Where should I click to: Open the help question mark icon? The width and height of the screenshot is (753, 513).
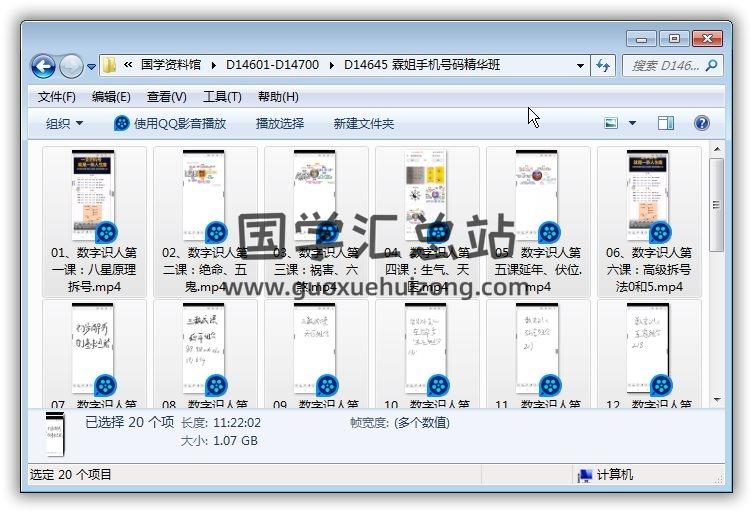[702, 123]
